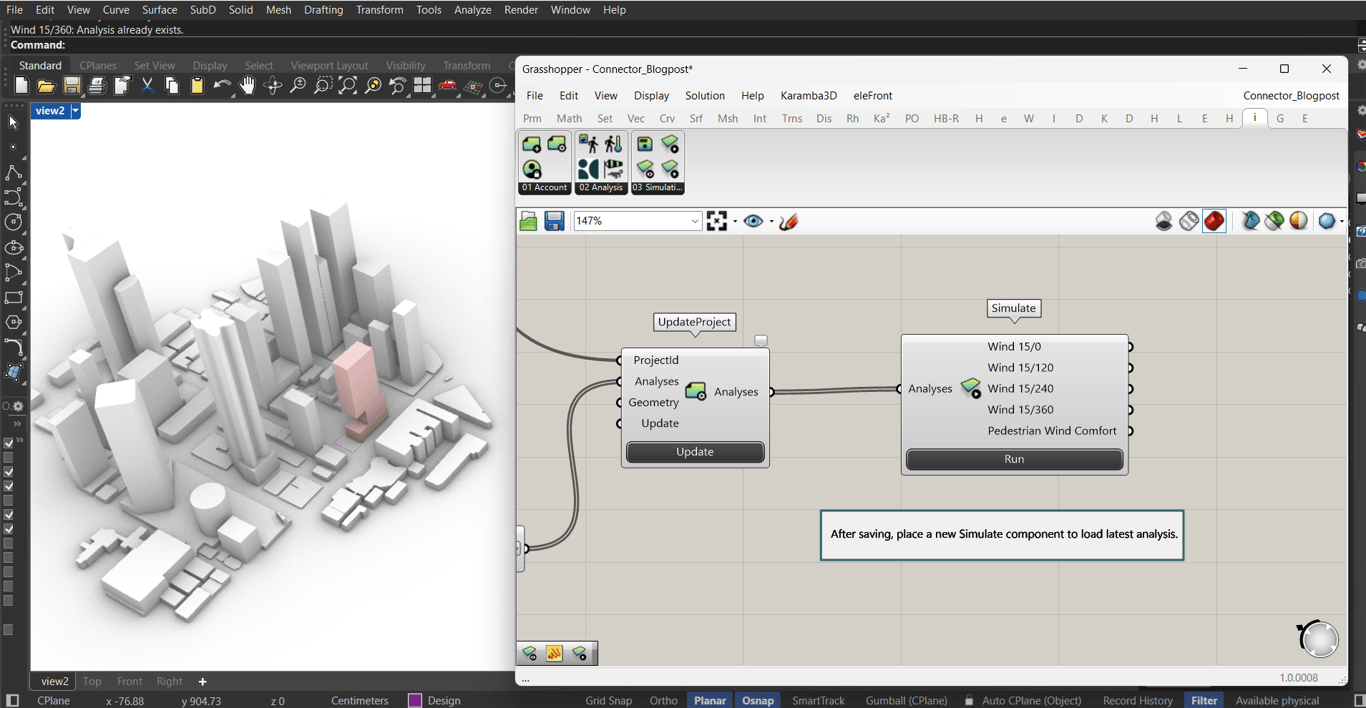Select the Pan hand tool in Rhino toolbar
1366x708 pixels.
[247, 86]
